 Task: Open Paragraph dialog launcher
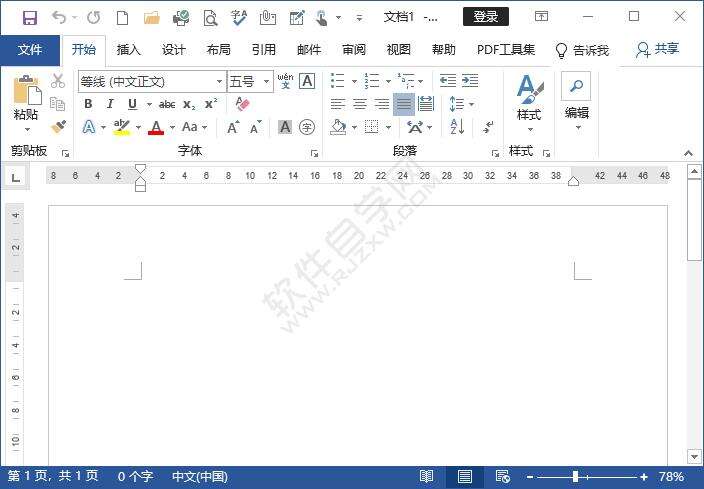point(495,154)
